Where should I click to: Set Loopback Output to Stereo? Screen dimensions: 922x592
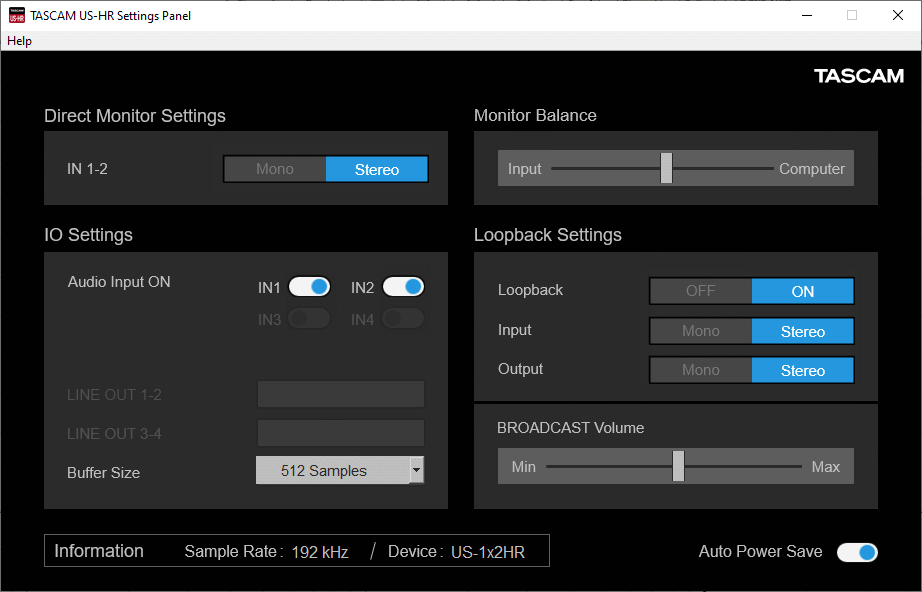pos(803,370)
